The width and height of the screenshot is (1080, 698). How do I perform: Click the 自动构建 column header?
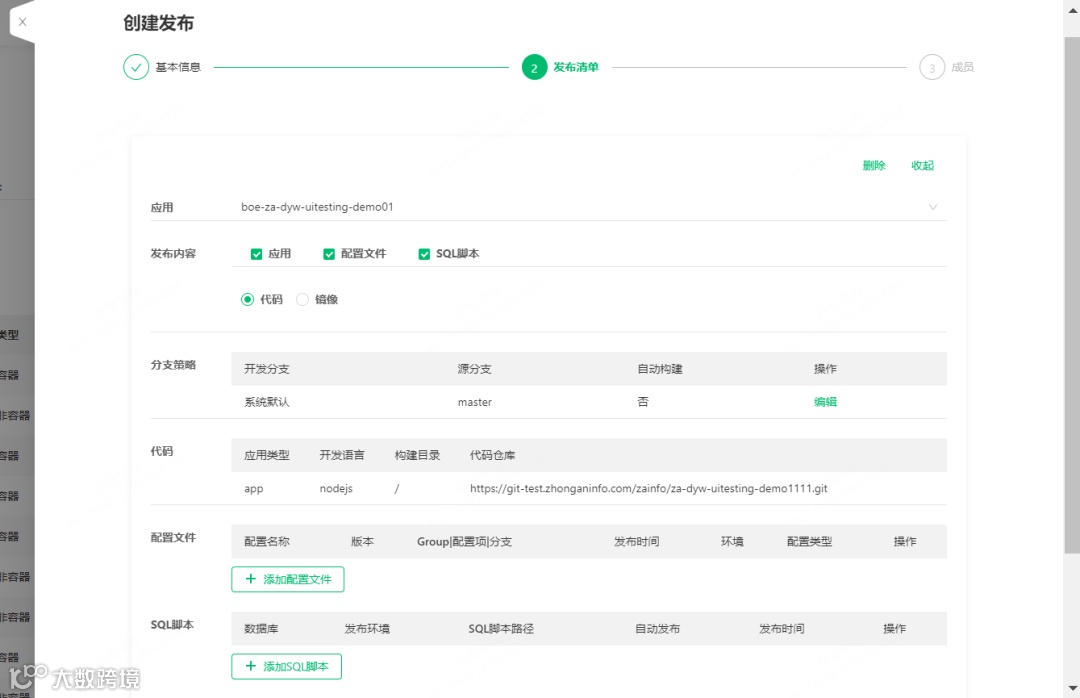(x=660, y=369)
